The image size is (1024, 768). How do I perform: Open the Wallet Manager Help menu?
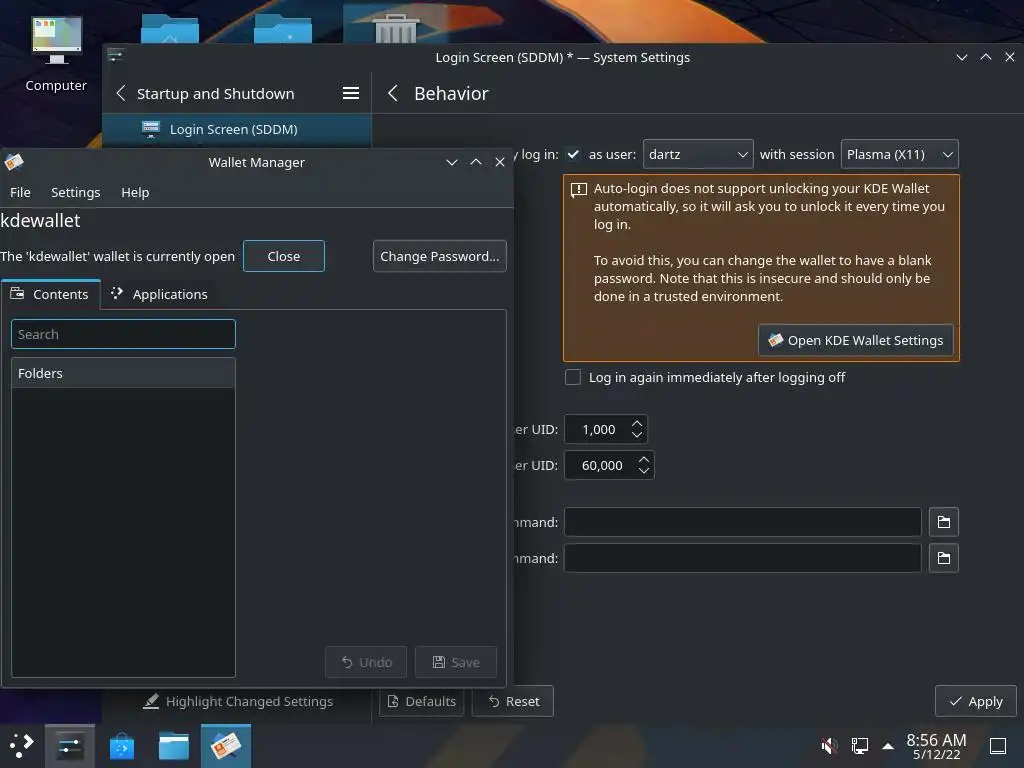pos(135,192)
